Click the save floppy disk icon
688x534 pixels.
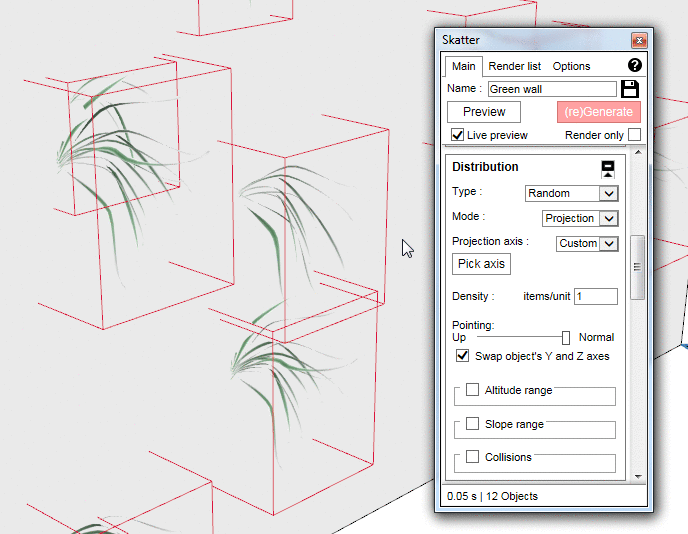pyautogui.click(x=630, y=89)
